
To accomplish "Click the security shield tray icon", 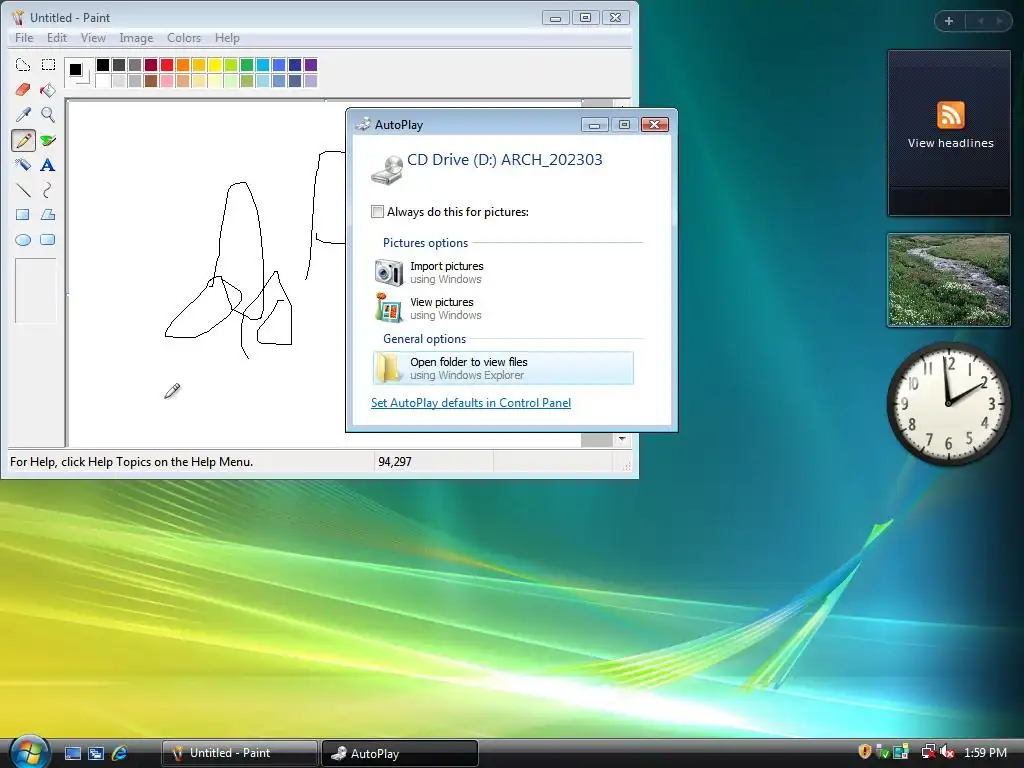I will 865,752.
